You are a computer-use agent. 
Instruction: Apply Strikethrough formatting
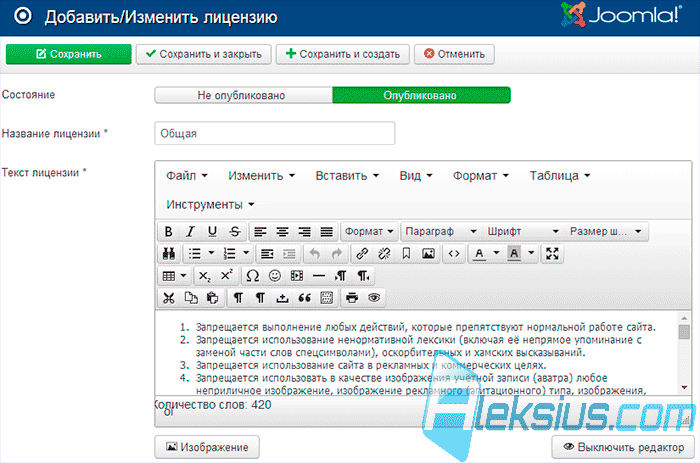235,231
